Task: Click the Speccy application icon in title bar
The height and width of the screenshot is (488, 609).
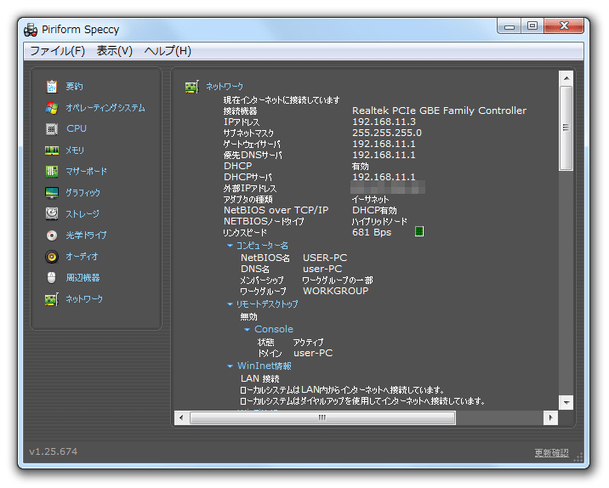Action: click(31, 30)
